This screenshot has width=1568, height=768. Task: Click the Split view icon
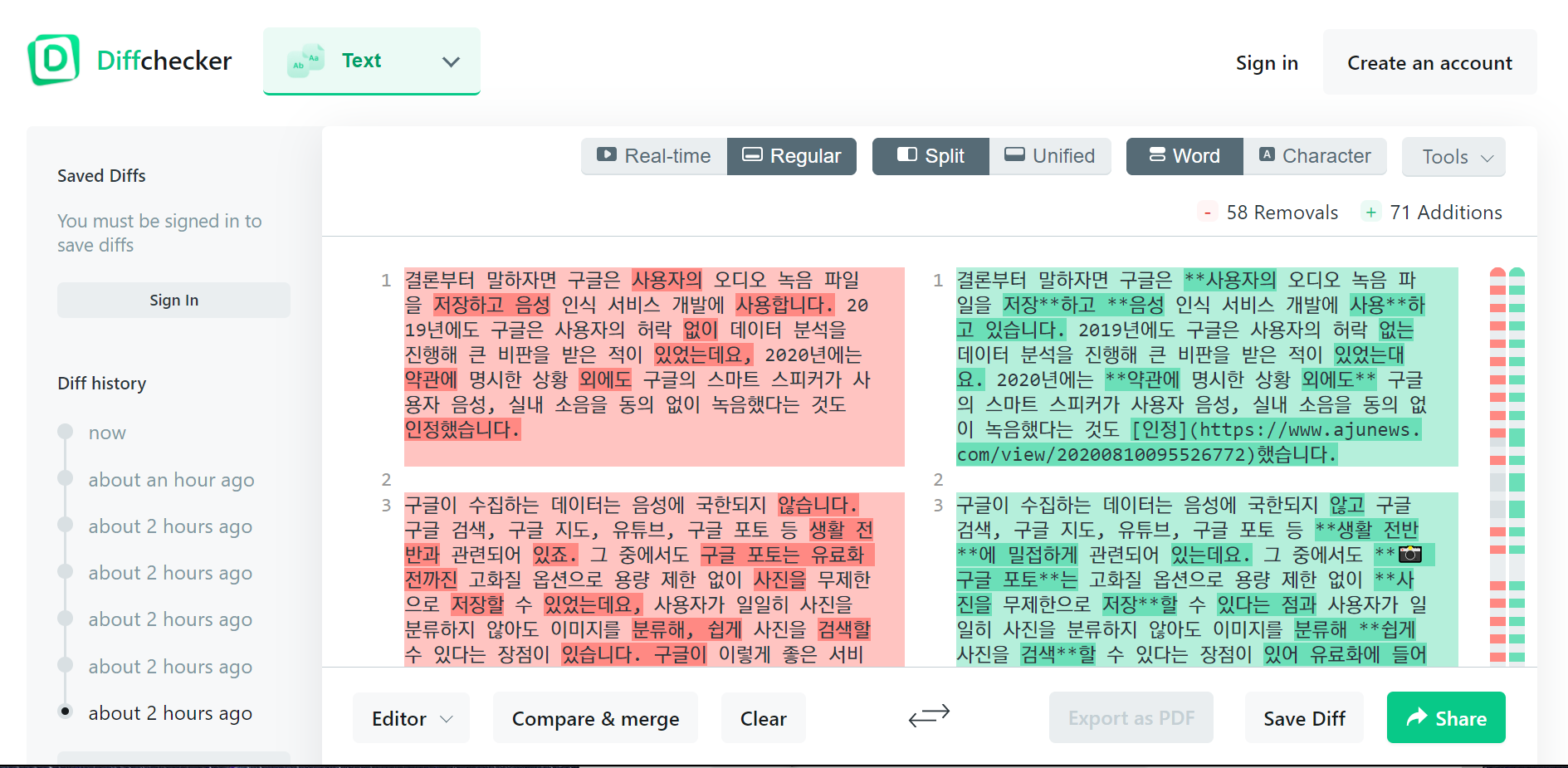(x=907, y=154)
